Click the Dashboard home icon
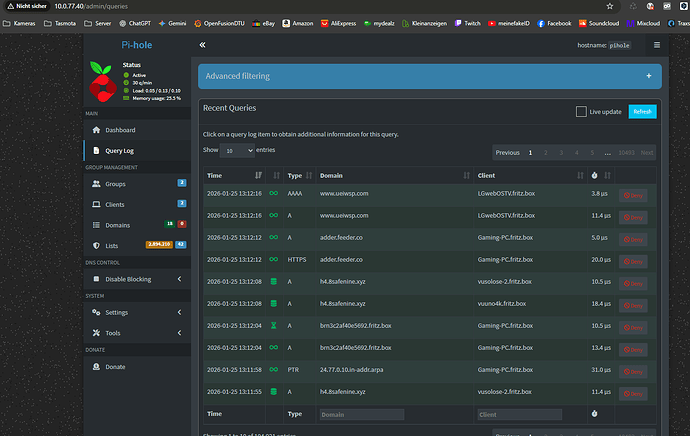 96,130
